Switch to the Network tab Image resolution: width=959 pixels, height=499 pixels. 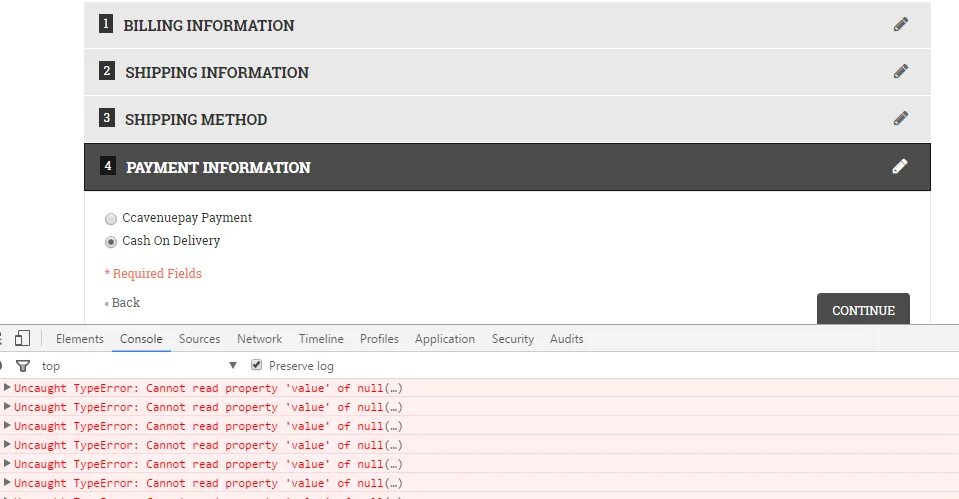[x=259, y=339]
